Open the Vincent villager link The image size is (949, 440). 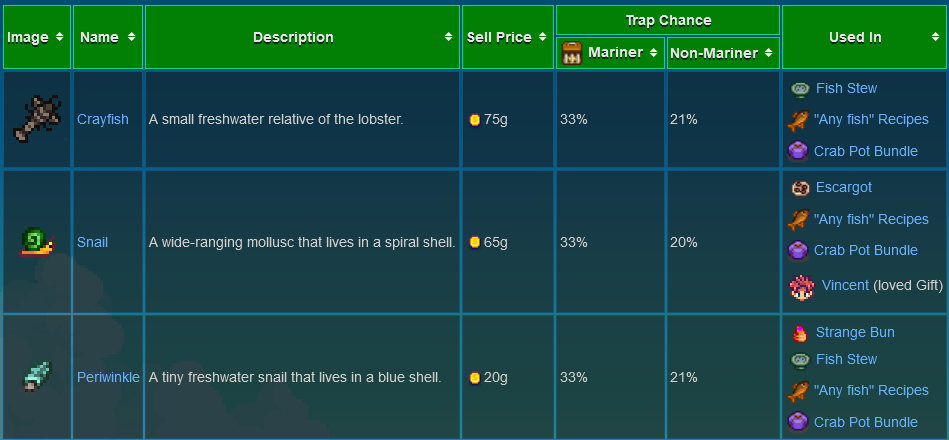tap(845, 286)
